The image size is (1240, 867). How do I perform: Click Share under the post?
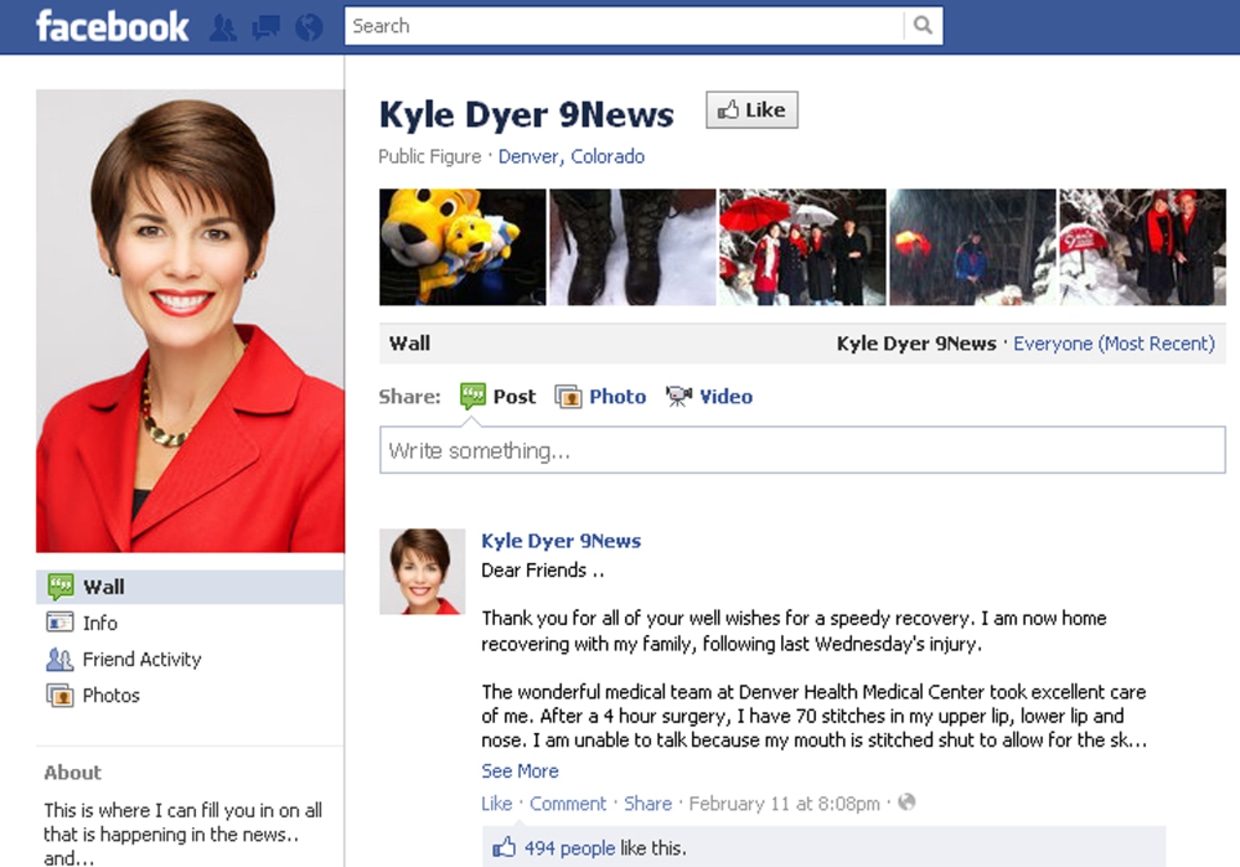point(648,803)
